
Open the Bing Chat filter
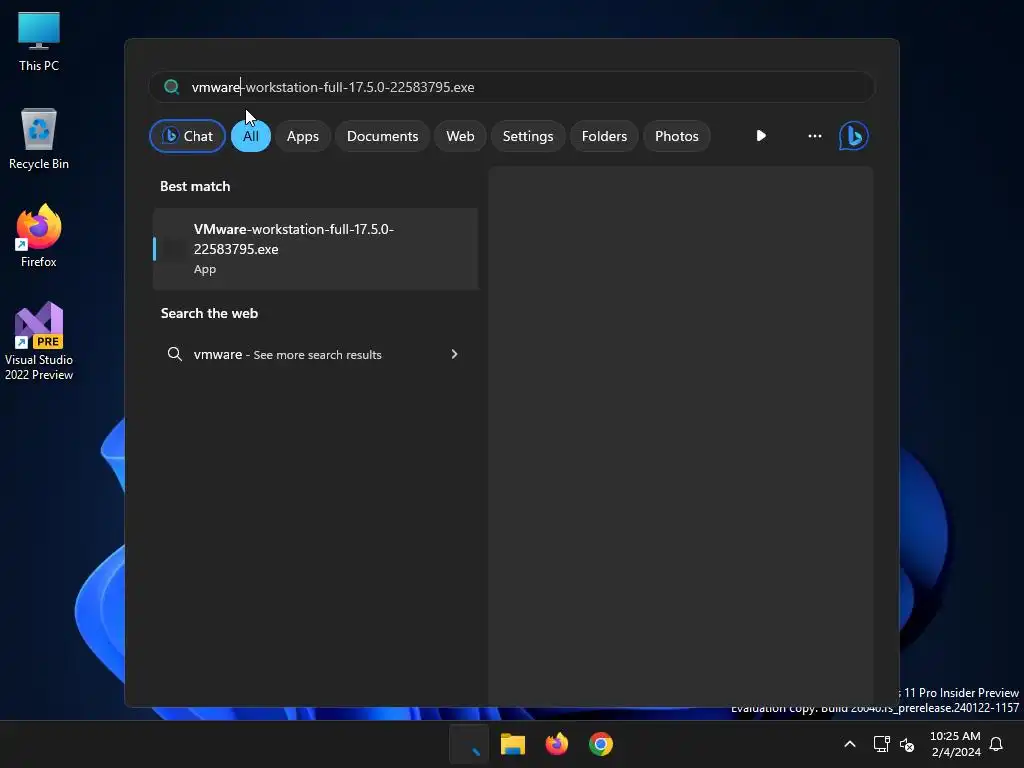point(187,136)
